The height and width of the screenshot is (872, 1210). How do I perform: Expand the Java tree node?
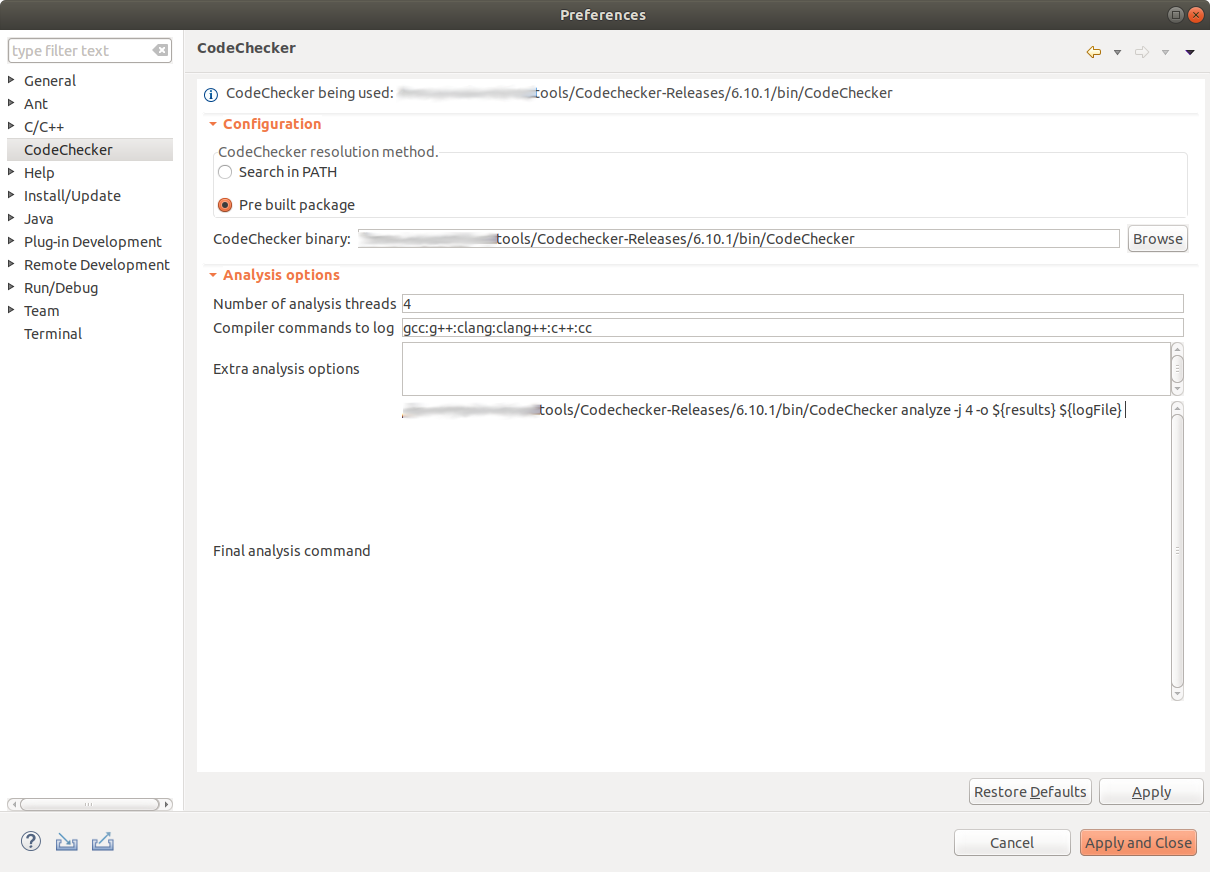coord(12,218)
